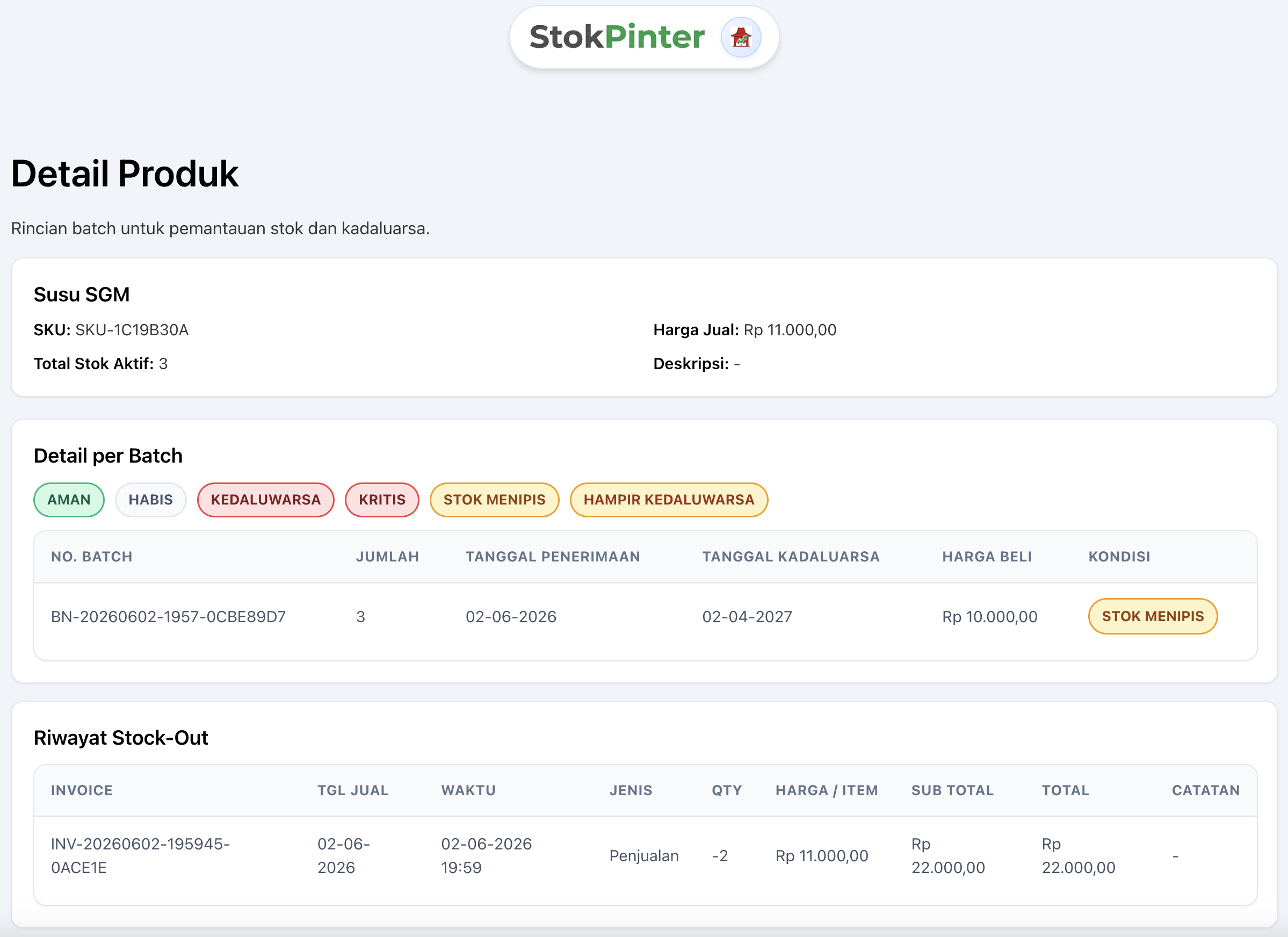1288x937 pixels.
Task: Click the QTY column header
Action: pyautogui.click(x=726, y=790)
